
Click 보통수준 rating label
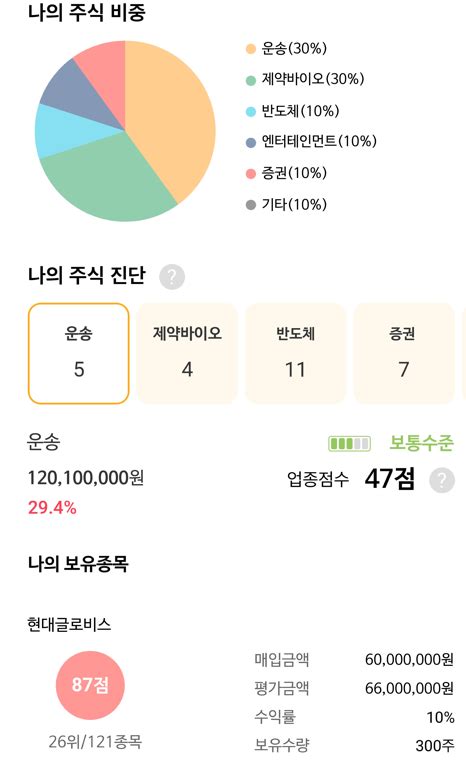[x=421, y=443]
